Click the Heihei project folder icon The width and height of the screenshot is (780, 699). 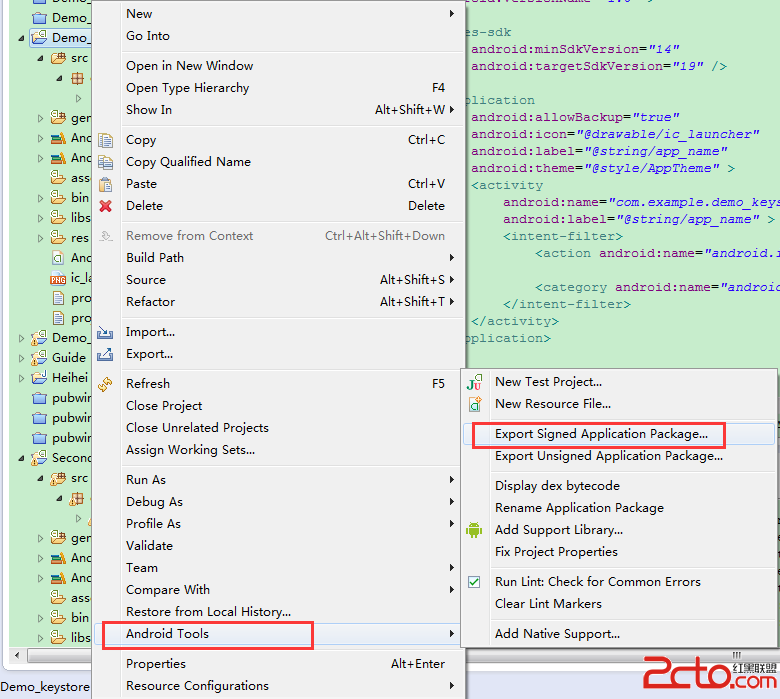pos(39,378)
